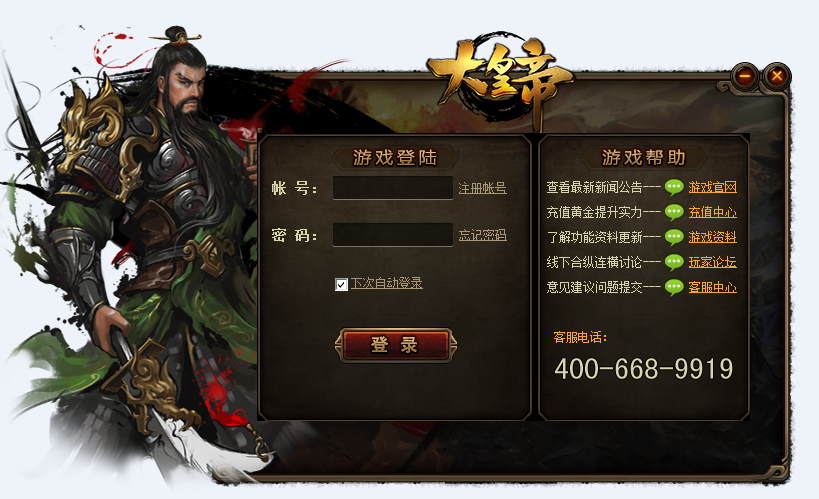Screen dimensions: 819x499
Task: Click green chat bubble beside 游戏官网
Action: 674,187
